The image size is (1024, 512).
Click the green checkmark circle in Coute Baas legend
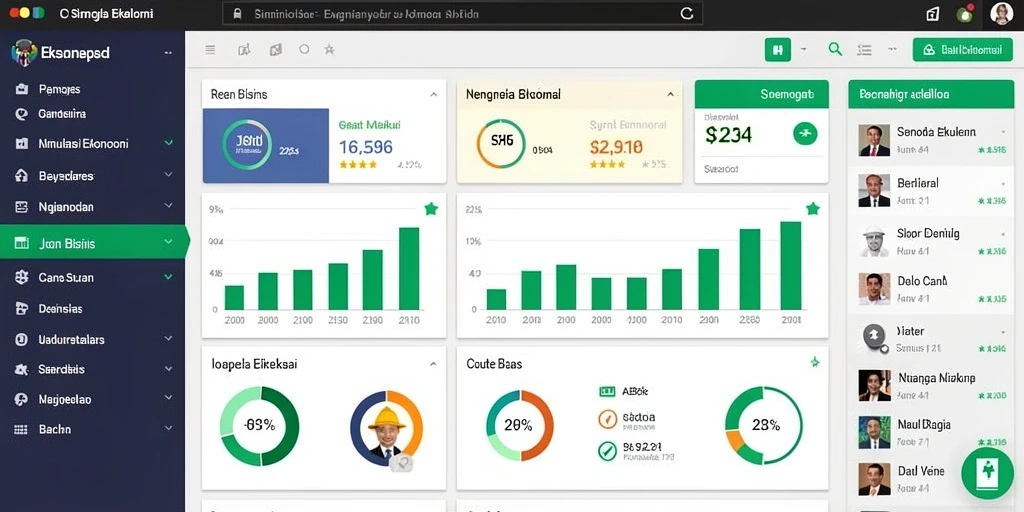607,450
